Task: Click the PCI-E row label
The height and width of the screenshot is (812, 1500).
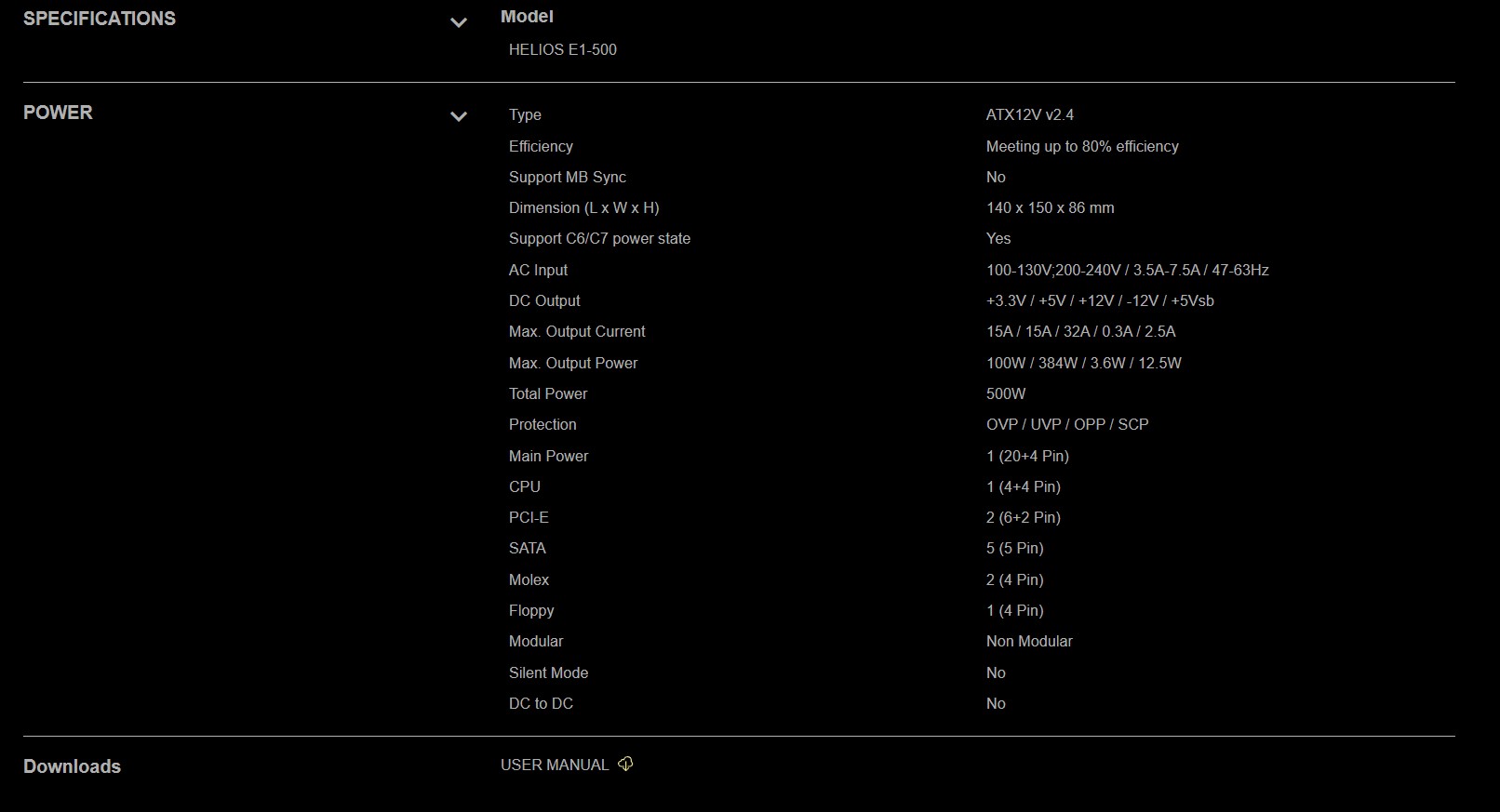Action: [529, 517]
